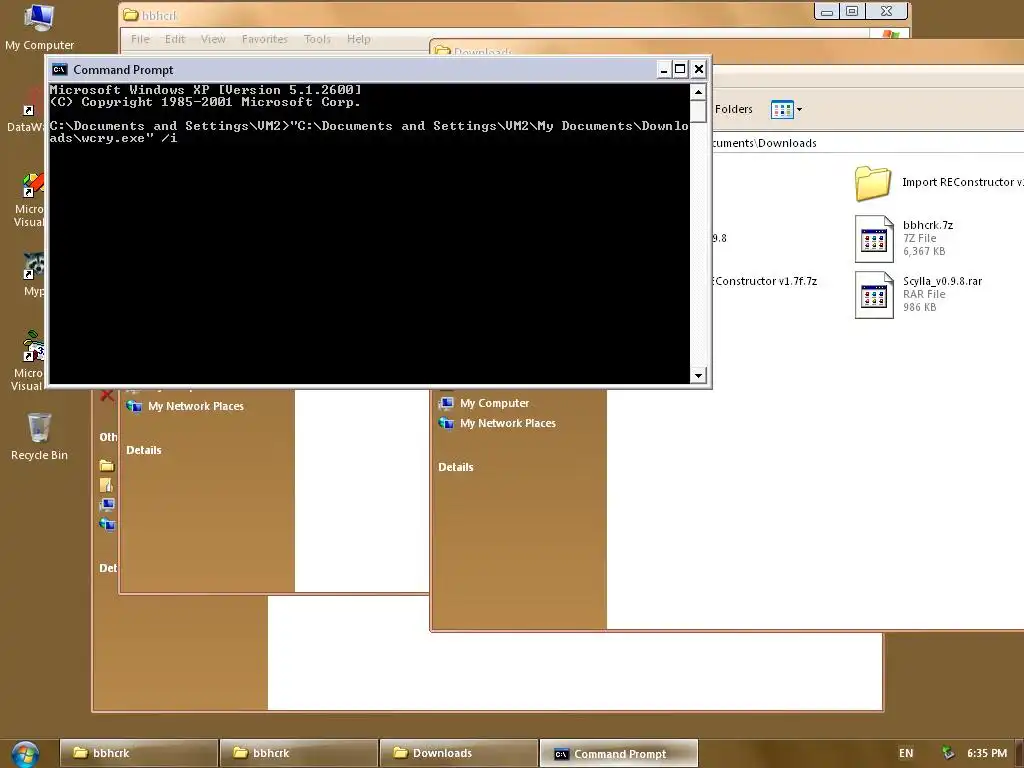Click Command Prompt taskbar button
The height and width of the screenshot is (768, 1024).
(x=618, y=754)
